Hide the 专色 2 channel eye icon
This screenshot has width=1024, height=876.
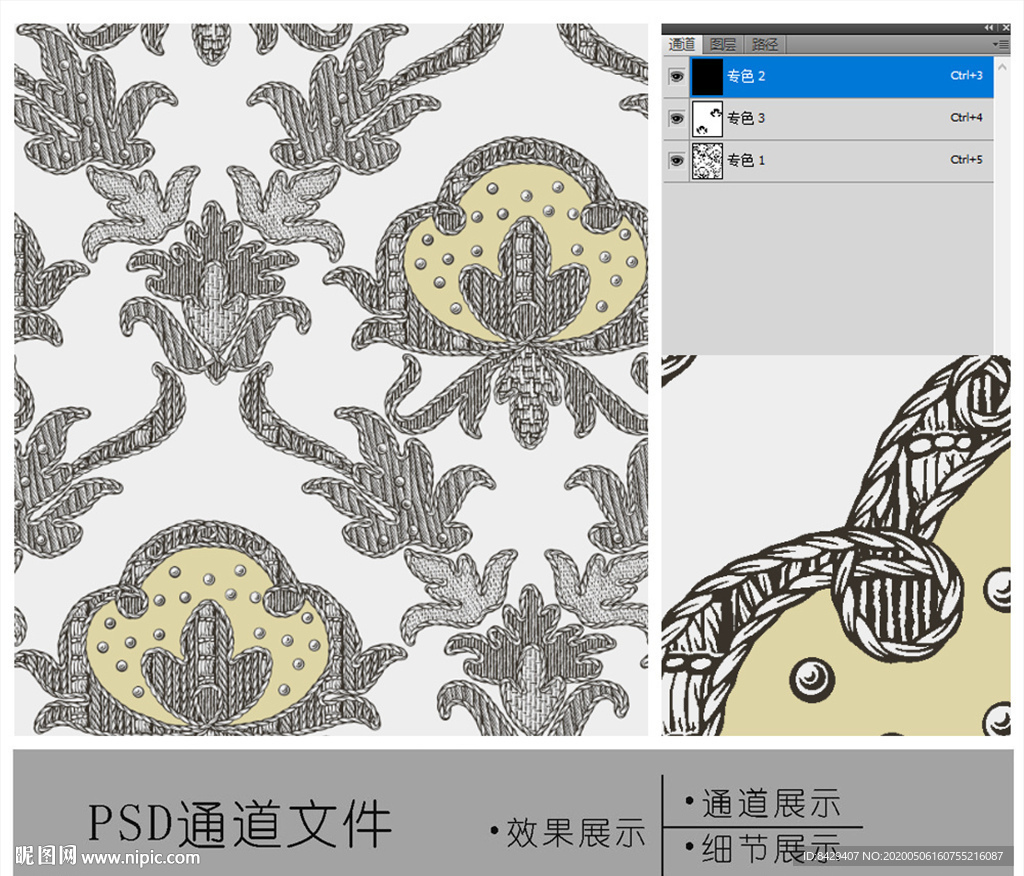pos(677,76)
